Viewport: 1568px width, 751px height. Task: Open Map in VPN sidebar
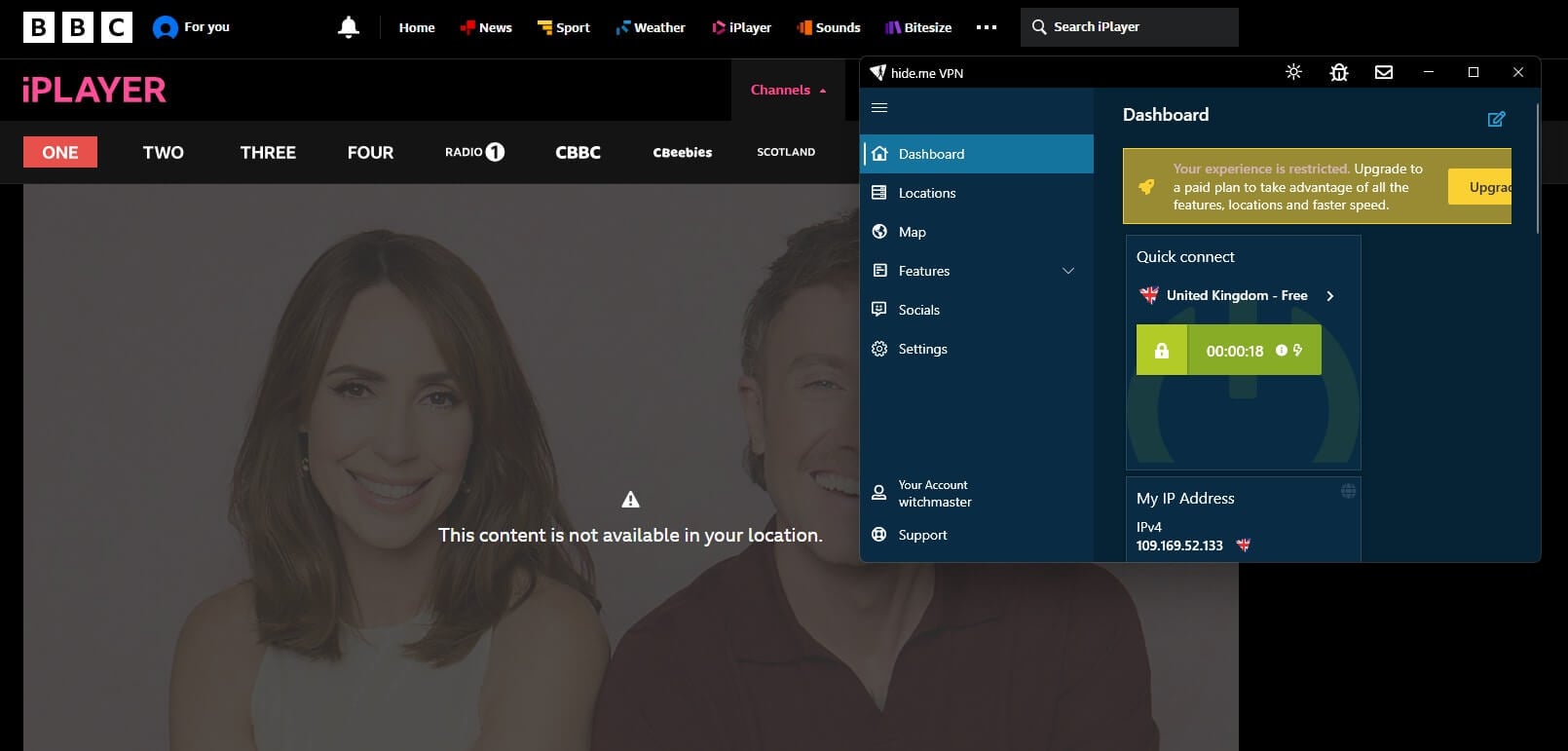click(977, 232)
